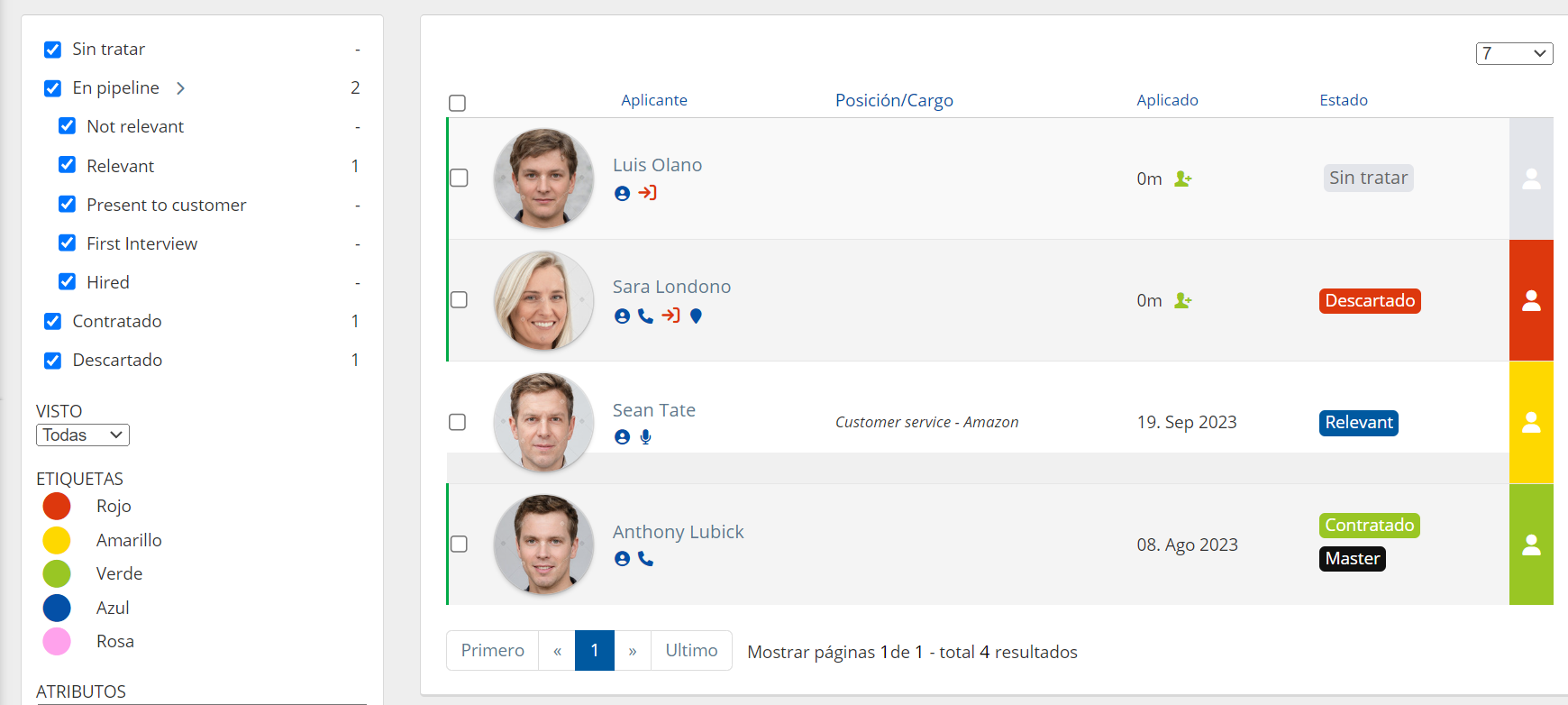Click the user icon on Sara Londono's red strip

click(1531, 300)
